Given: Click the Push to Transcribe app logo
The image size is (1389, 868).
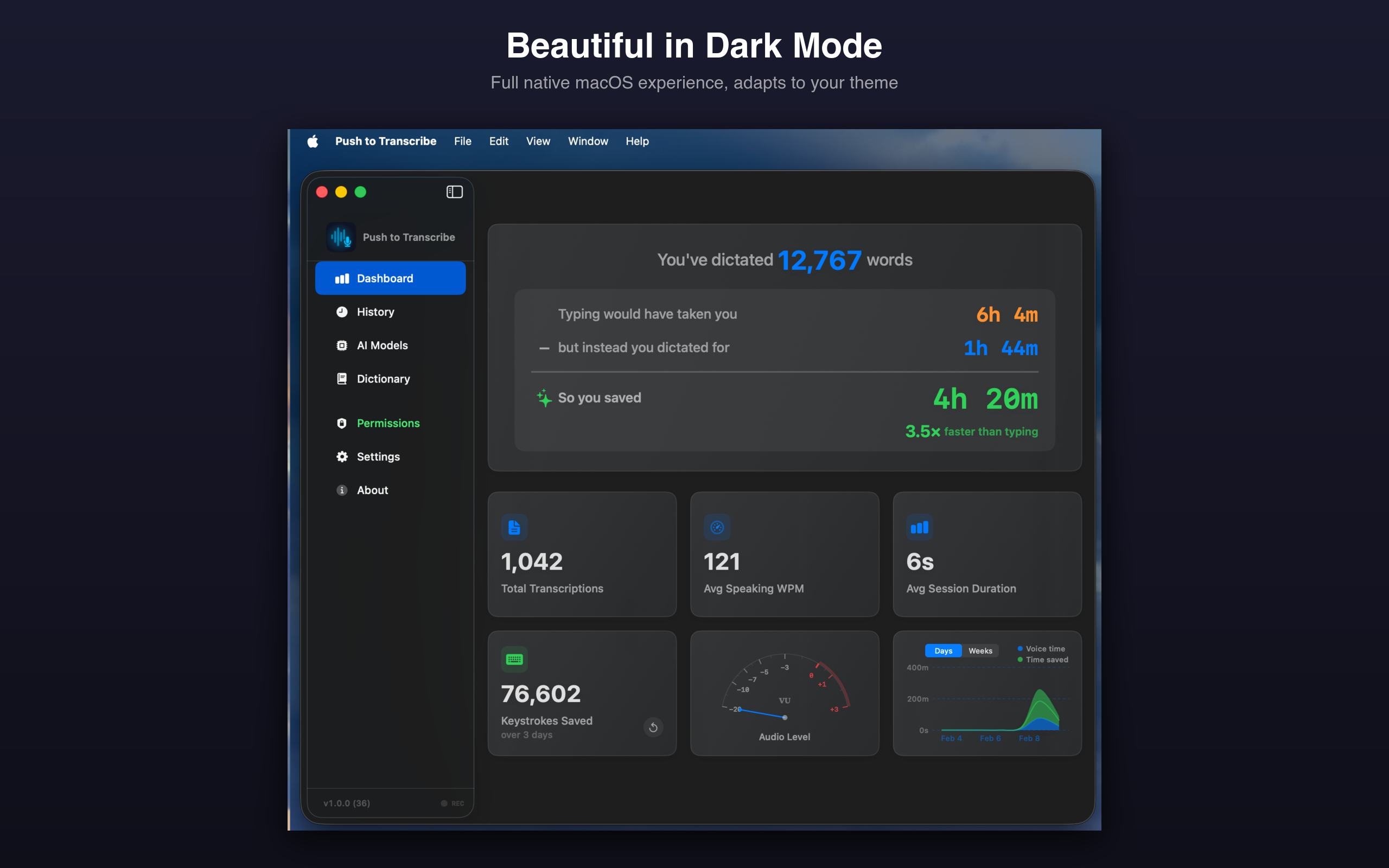Looking at the screenshot, I should coord(341,237).
